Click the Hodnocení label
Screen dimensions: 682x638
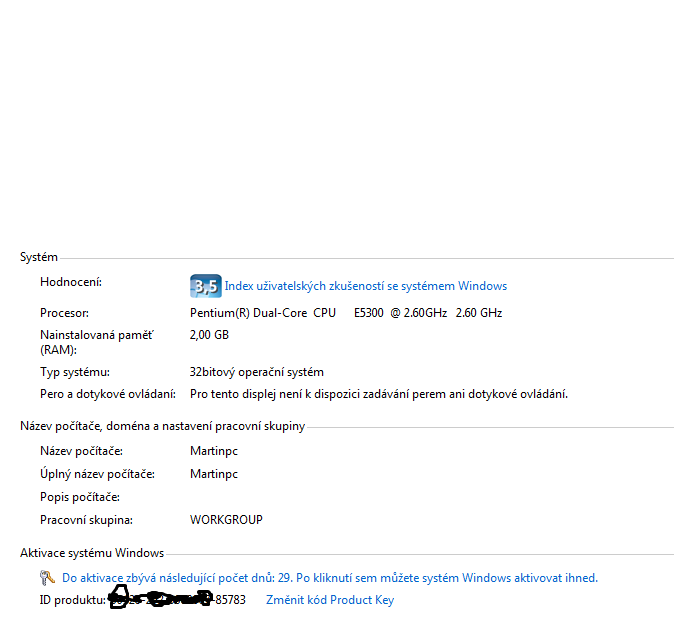point(71,282)
